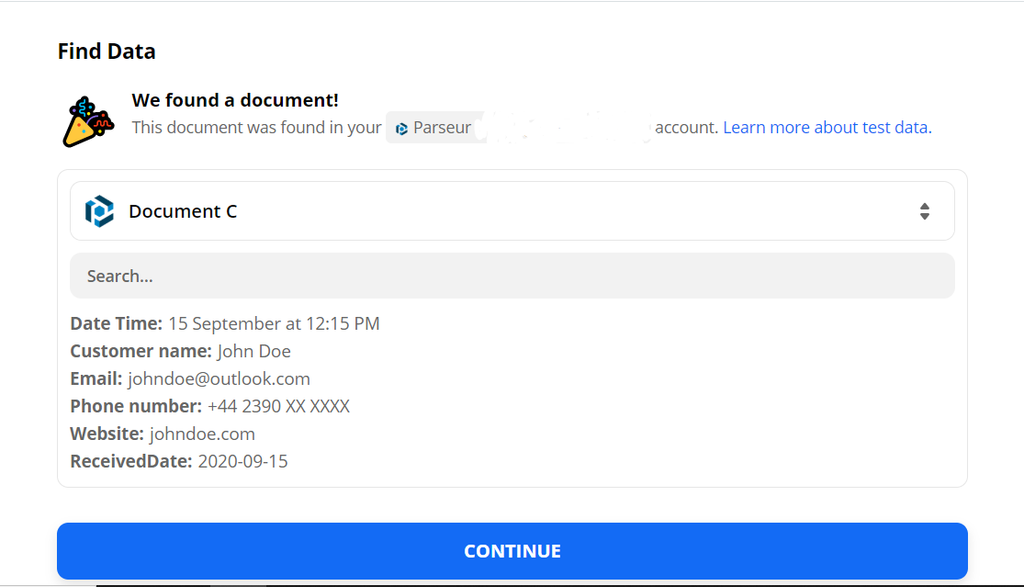Image resolution: width=1024 pixels, height=587 pixels.
Task: Click the small Parseur mark inside the gray badge
Action: (x=402, y=127)
